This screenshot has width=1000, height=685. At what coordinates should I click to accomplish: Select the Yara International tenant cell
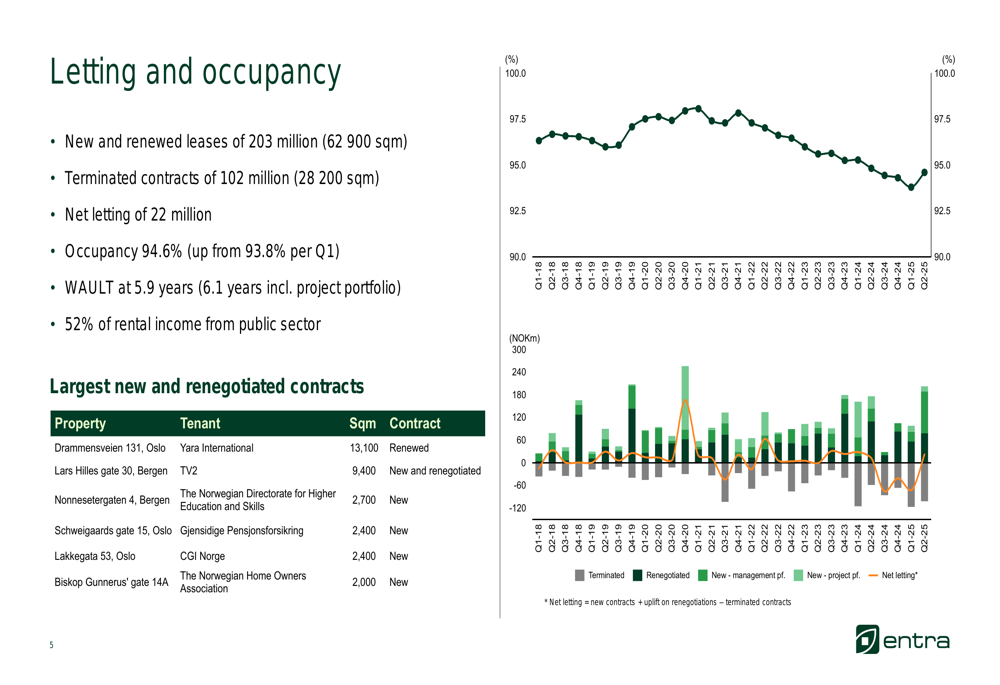pos(217,448)
